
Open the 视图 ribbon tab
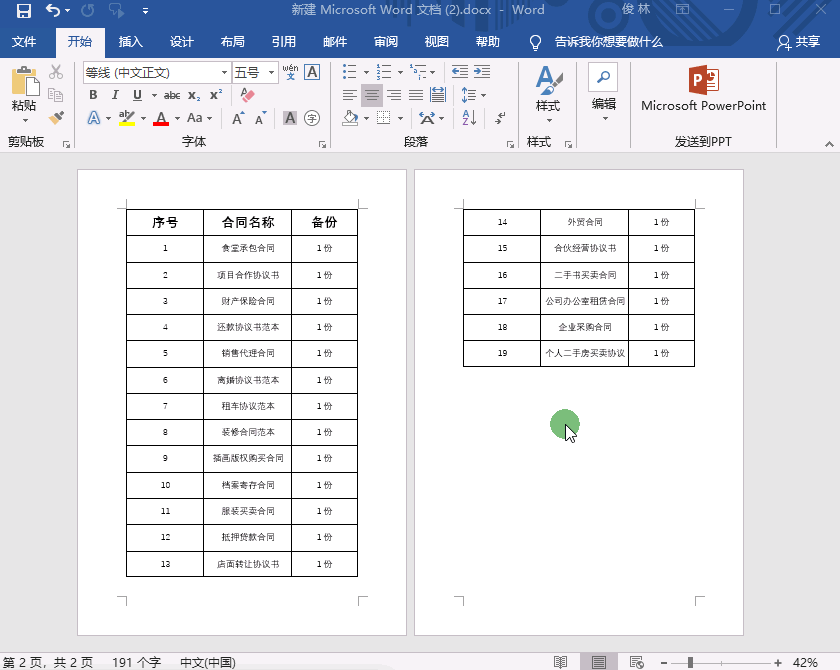tap(437, 42)
